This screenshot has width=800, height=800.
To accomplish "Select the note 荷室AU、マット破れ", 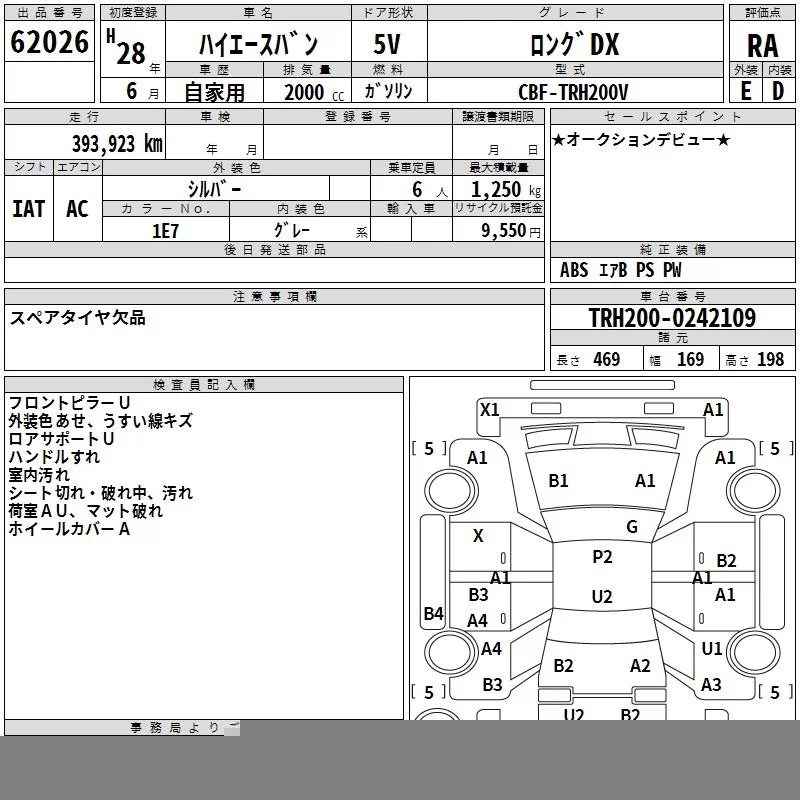I will pos(86,510).
